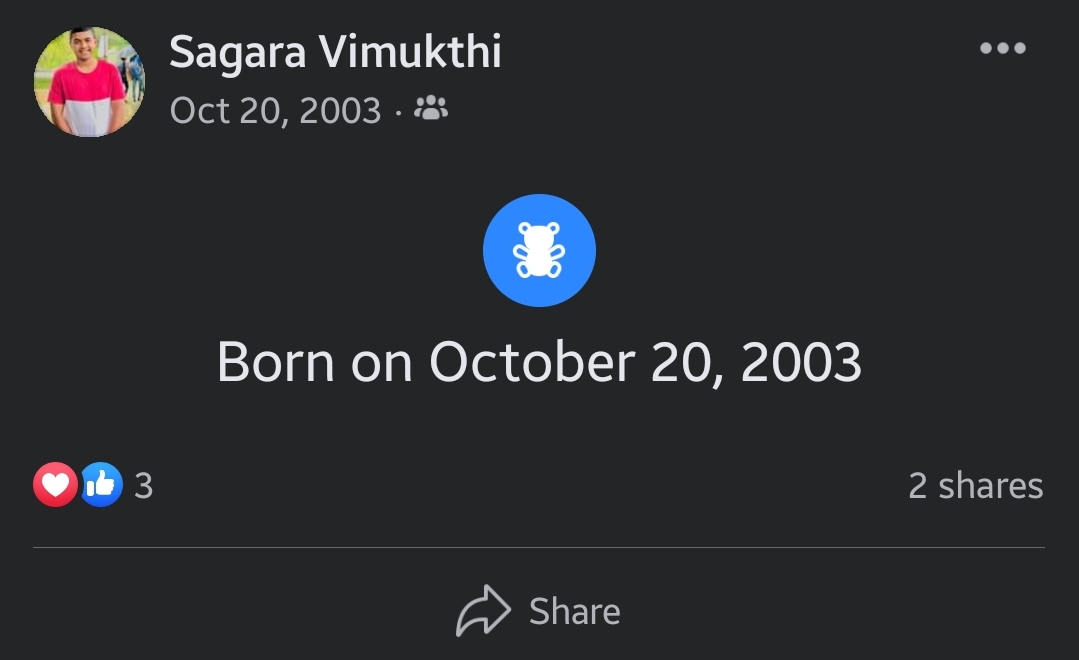Click the Share arrow icon
Image resolution: width=1079 pixels, height=660 pixels.
pyautogui.click(x=483, y=610)
